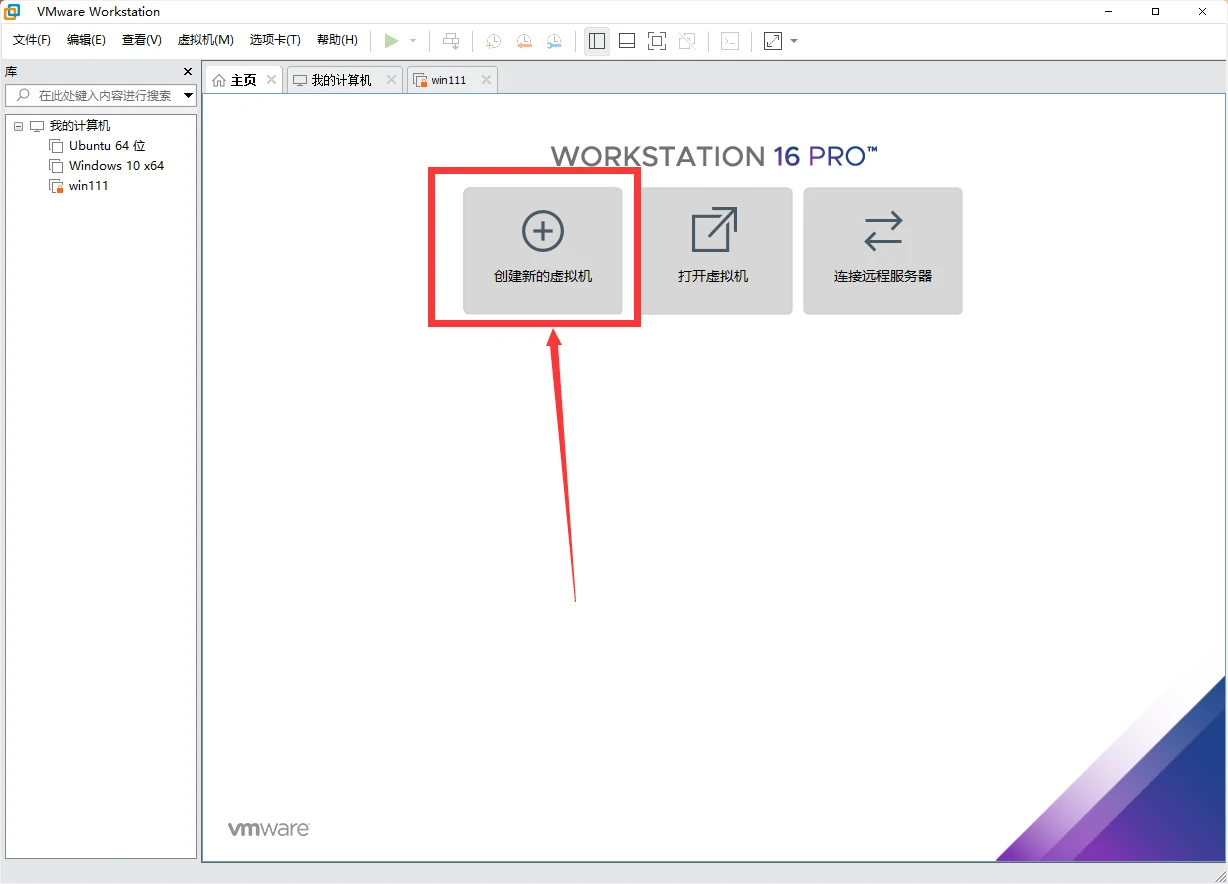Close the win111 tab

click(x=486, y=80)
